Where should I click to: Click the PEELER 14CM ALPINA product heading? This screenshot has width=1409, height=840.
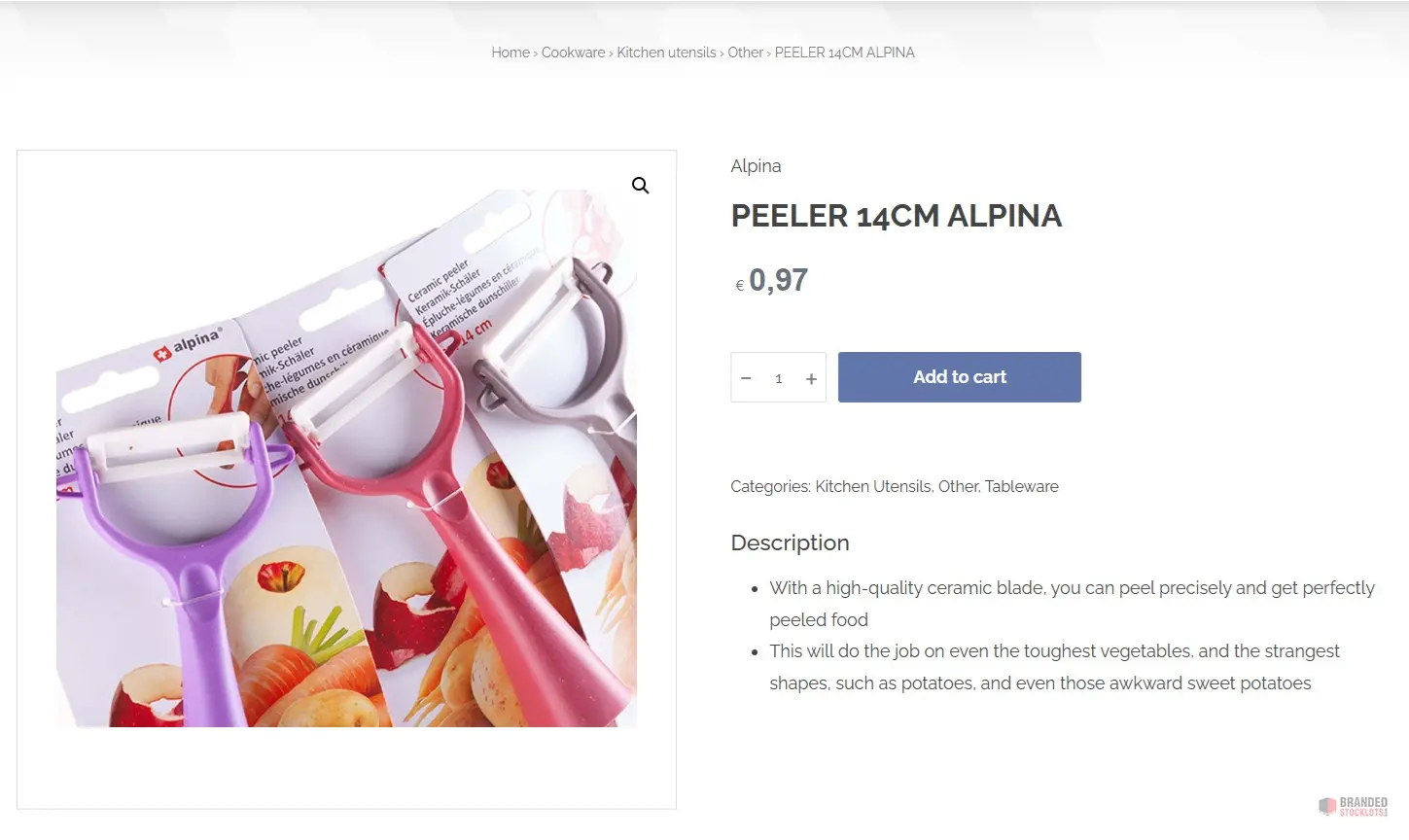(896, 216)
